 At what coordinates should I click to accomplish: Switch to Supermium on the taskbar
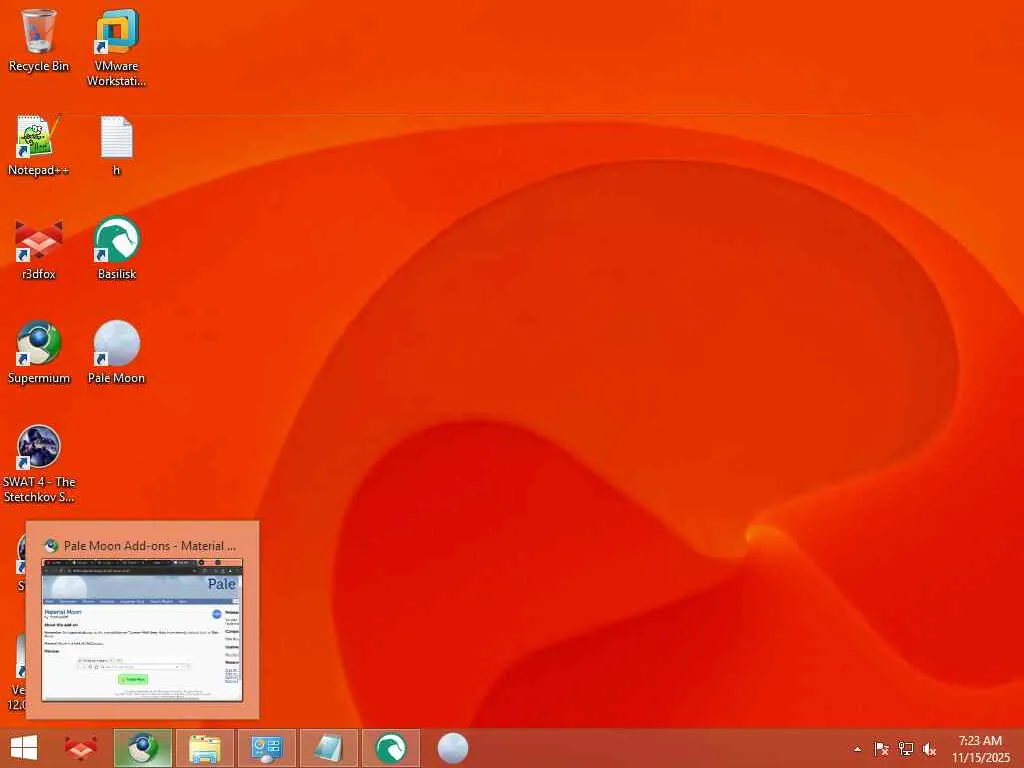click(x=142, y=748)
